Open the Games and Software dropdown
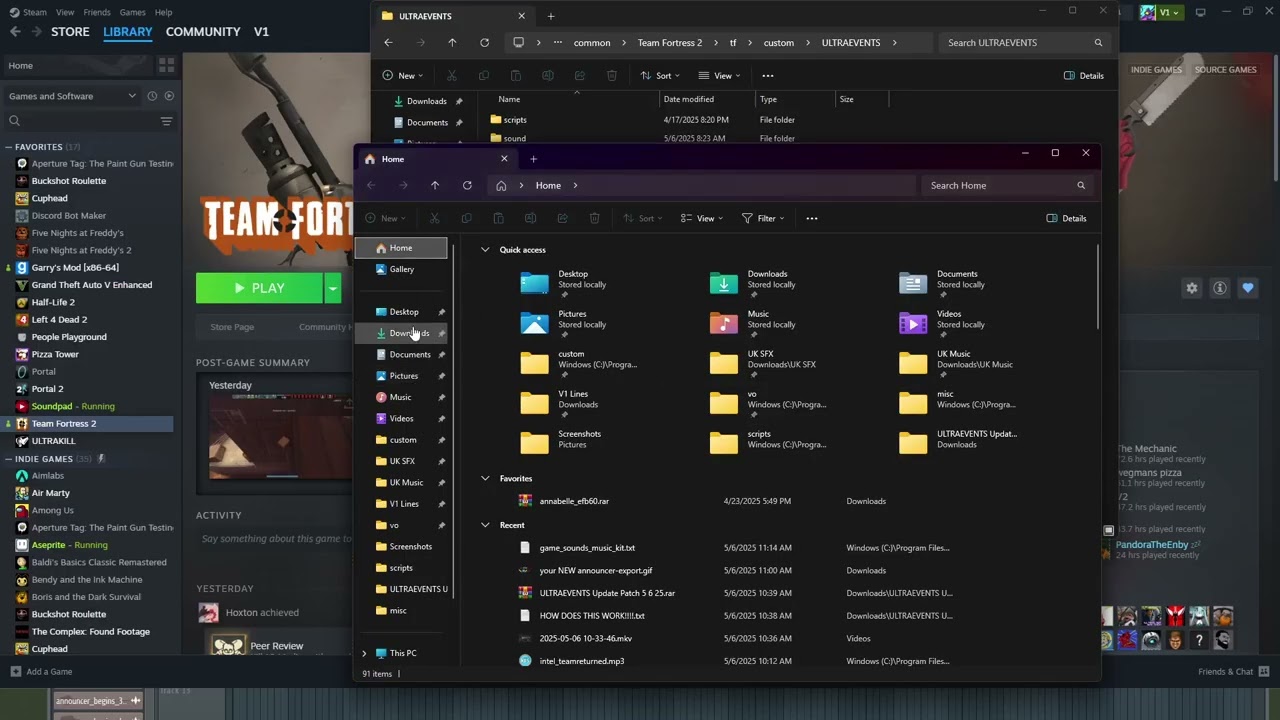 coord(72,96)
